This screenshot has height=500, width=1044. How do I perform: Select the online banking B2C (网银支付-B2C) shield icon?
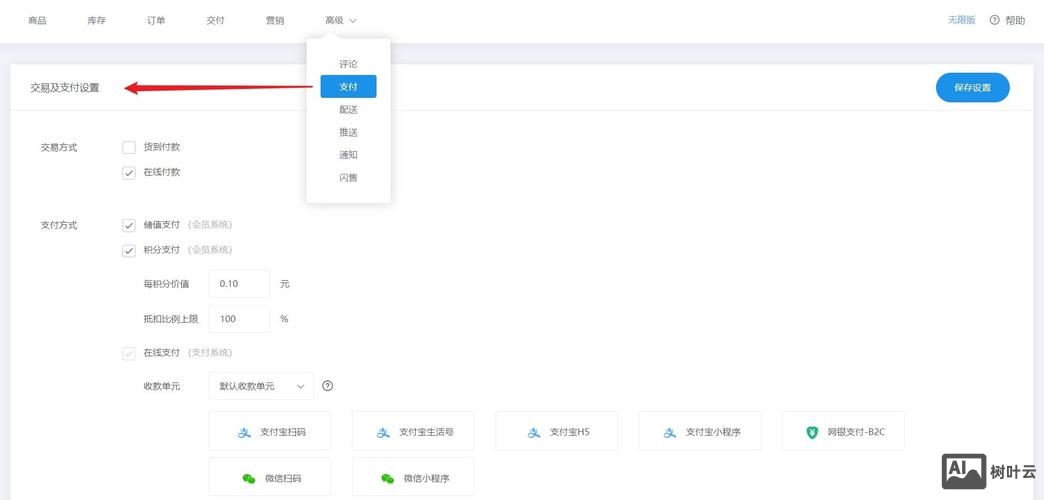[x=812, y=432]
